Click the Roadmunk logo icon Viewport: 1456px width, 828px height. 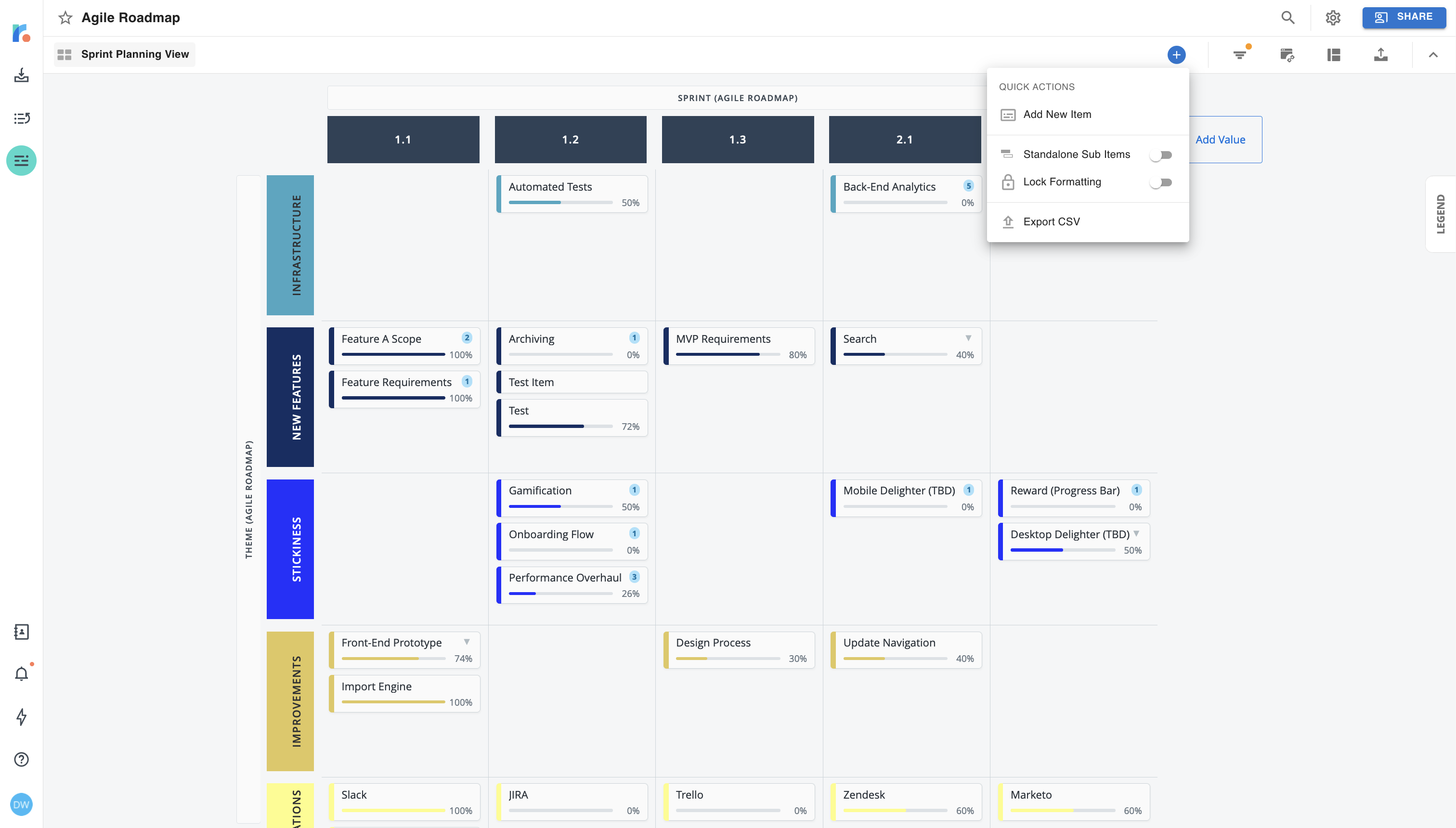(x=21, y=32)
